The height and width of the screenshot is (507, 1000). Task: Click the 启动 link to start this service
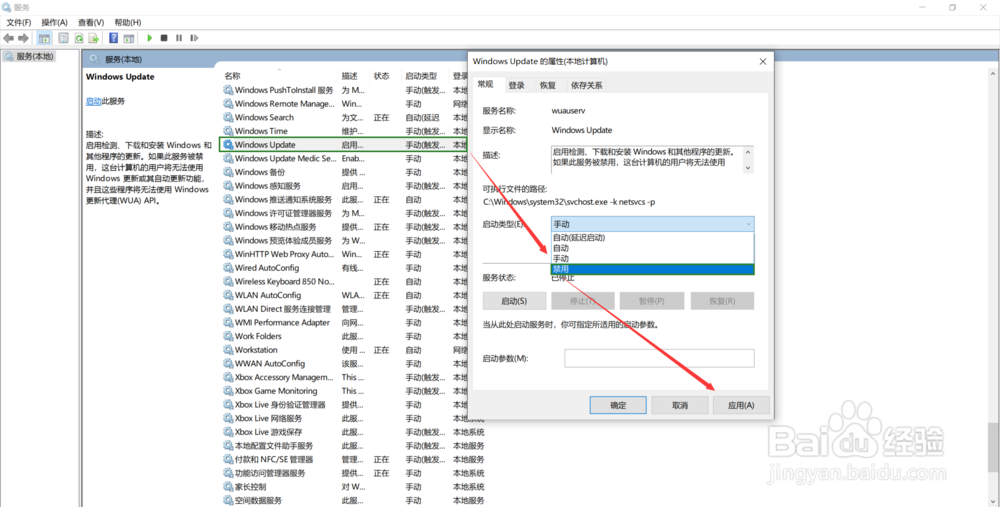click(x=93, y=101)
